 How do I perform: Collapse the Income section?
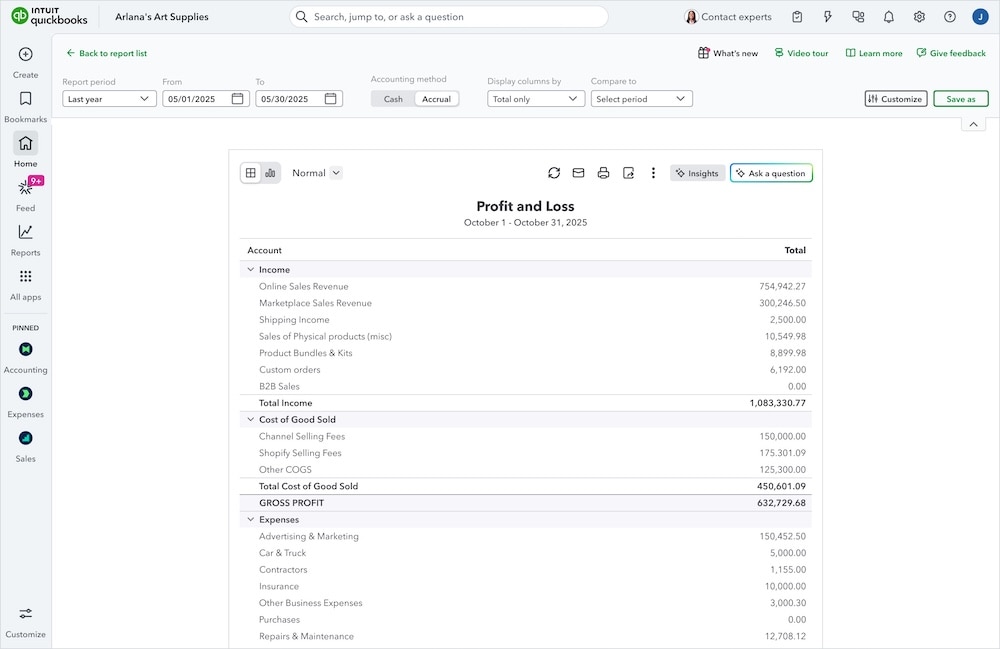pos(251,269)
